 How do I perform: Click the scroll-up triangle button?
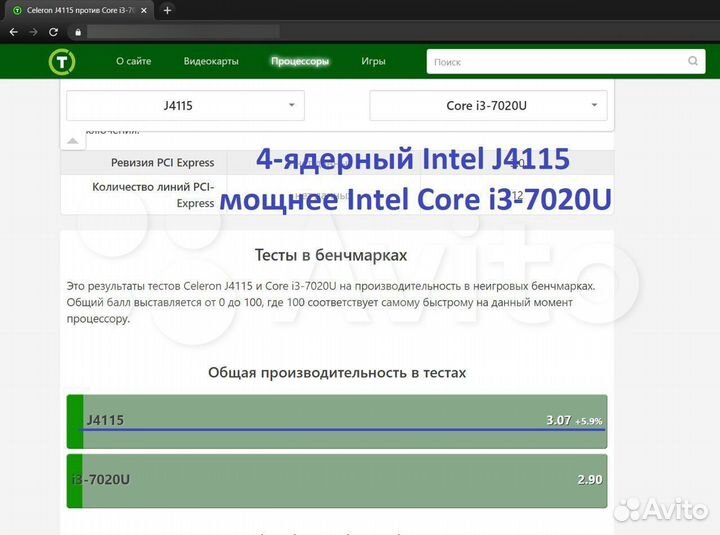[x=73, y=141]
